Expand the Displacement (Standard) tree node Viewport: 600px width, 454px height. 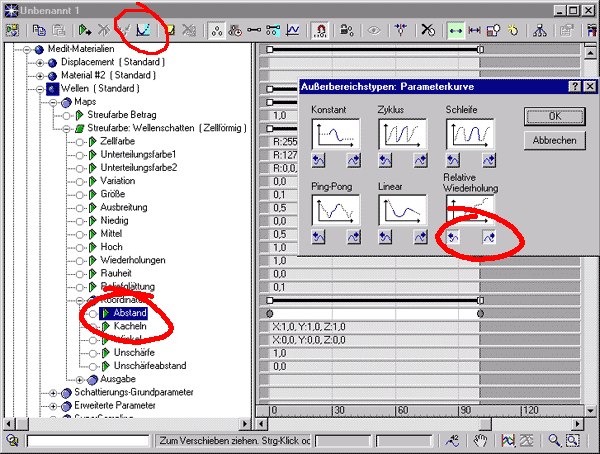(41, 62)
